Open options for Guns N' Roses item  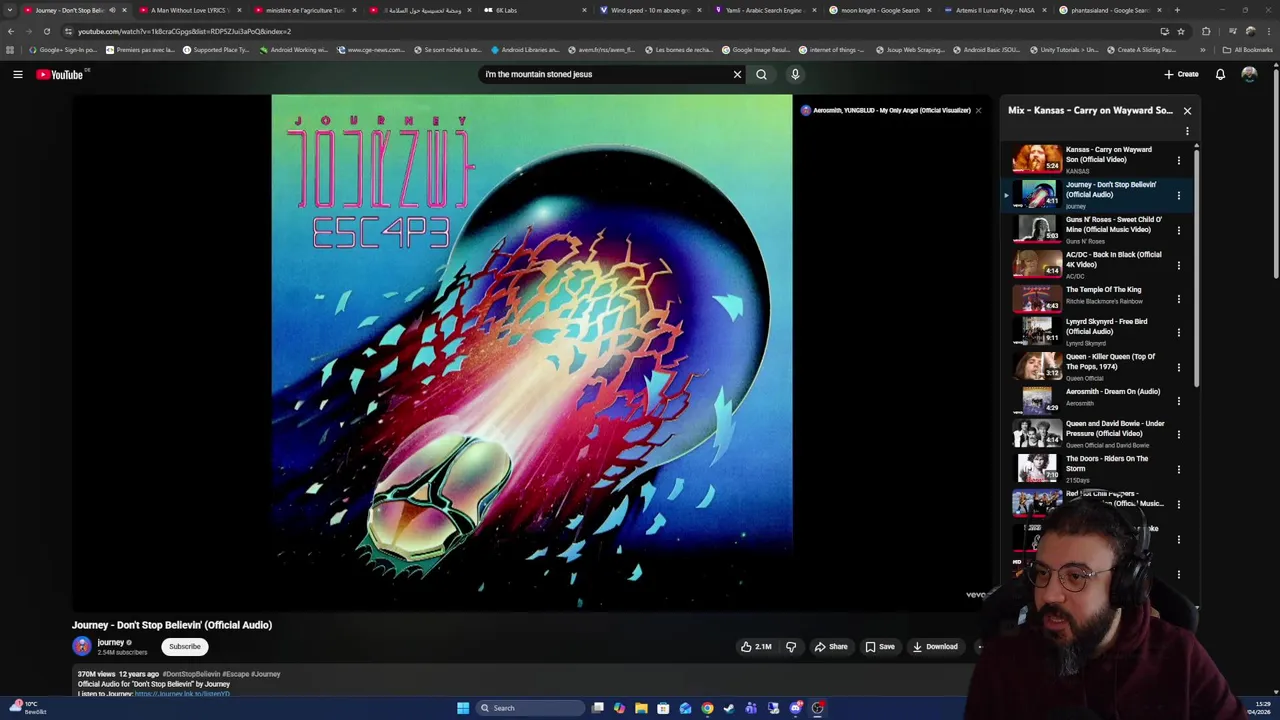tap(1178, 230)
